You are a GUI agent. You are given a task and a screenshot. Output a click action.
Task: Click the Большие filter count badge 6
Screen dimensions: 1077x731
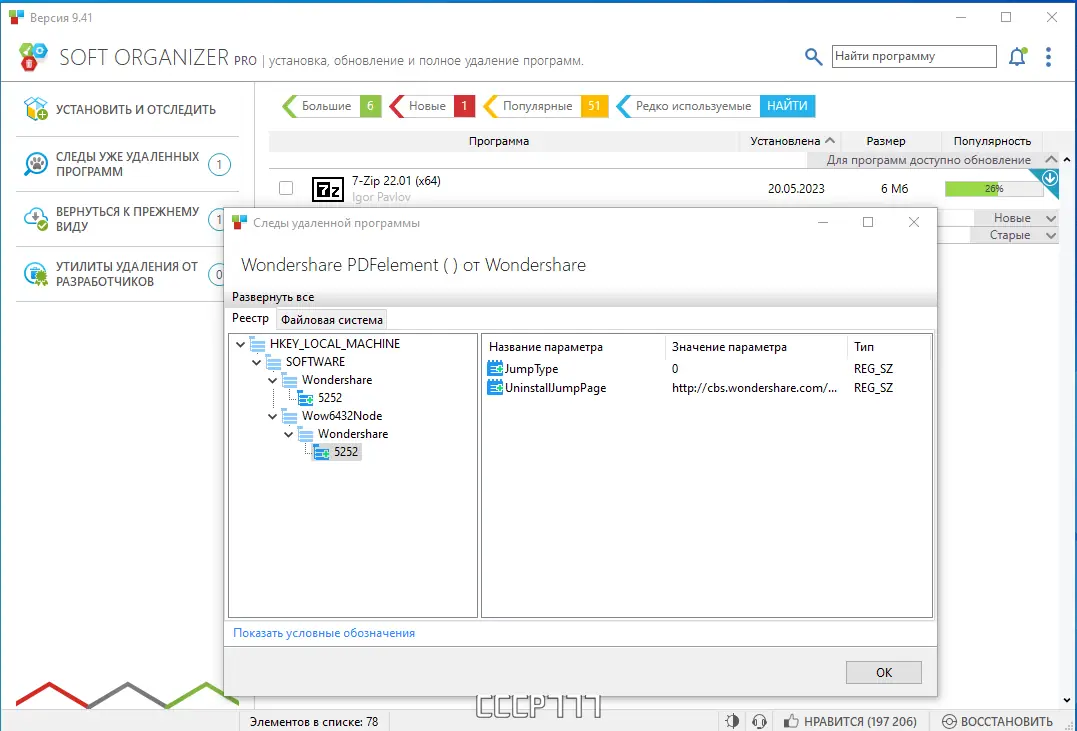(x=370, y=106)
